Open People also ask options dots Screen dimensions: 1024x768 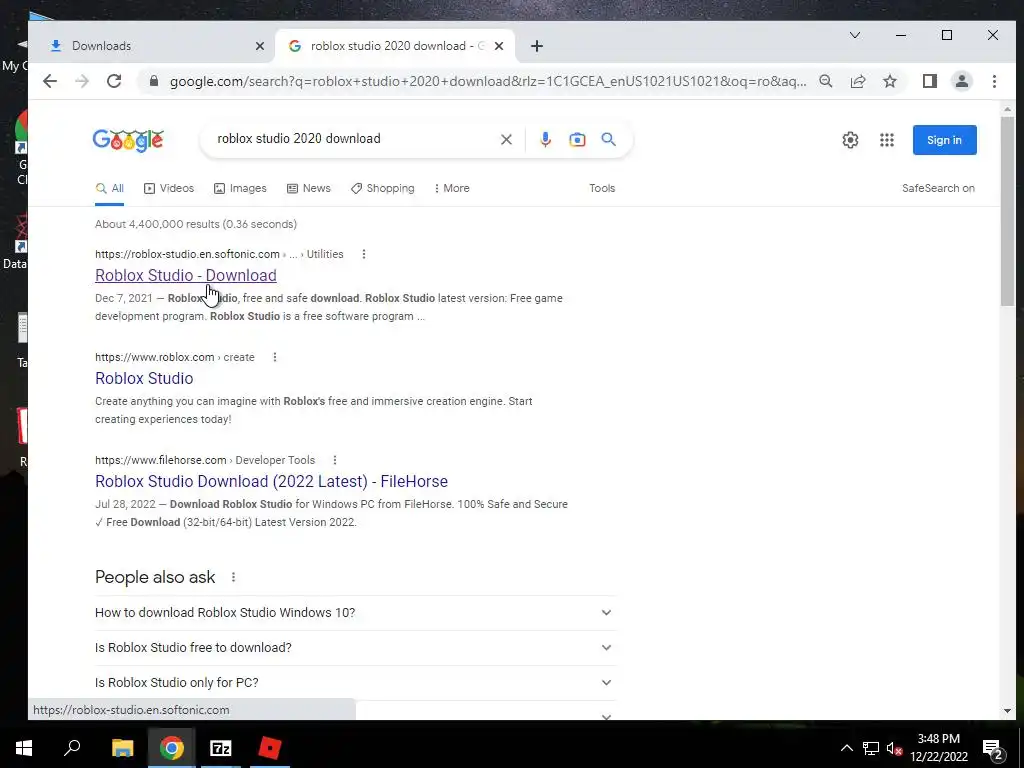coord(233,577)
